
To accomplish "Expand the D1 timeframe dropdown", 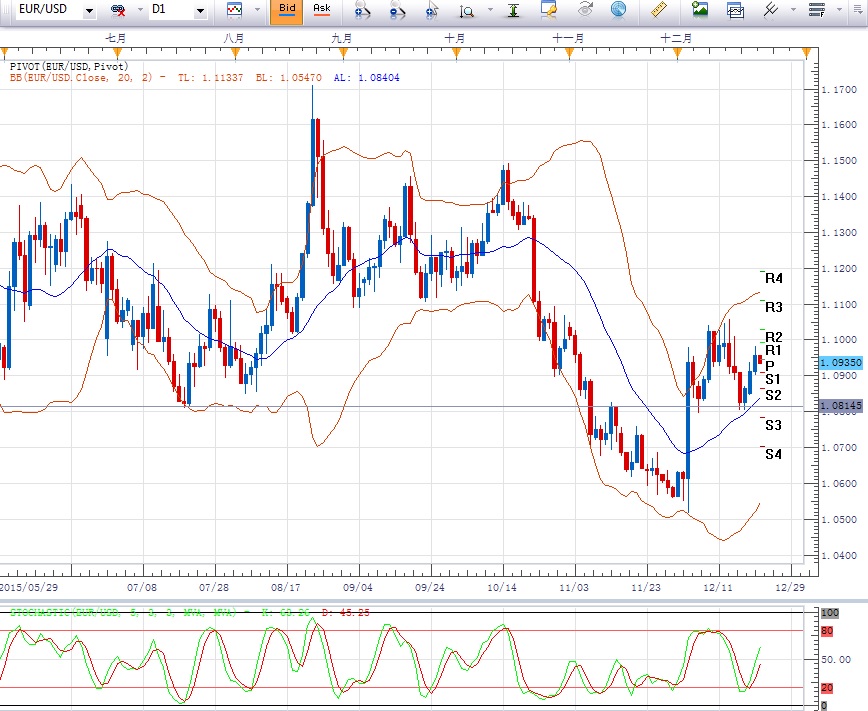I will (200, 11).
